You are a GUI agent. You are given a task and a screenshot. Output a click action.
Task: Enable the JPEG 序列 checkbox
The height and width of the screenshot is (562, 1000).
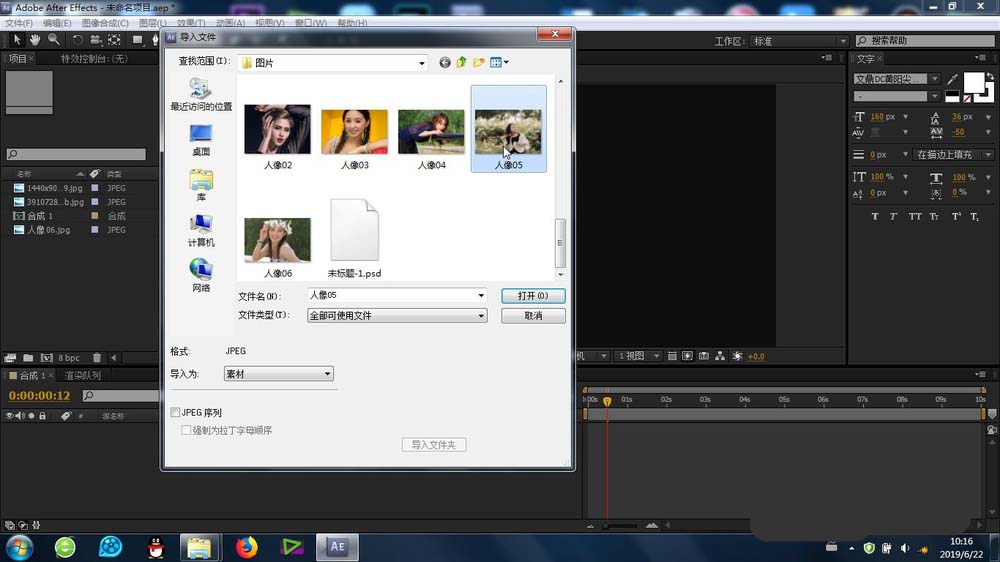pyautogui.click(x=175, y=413)
